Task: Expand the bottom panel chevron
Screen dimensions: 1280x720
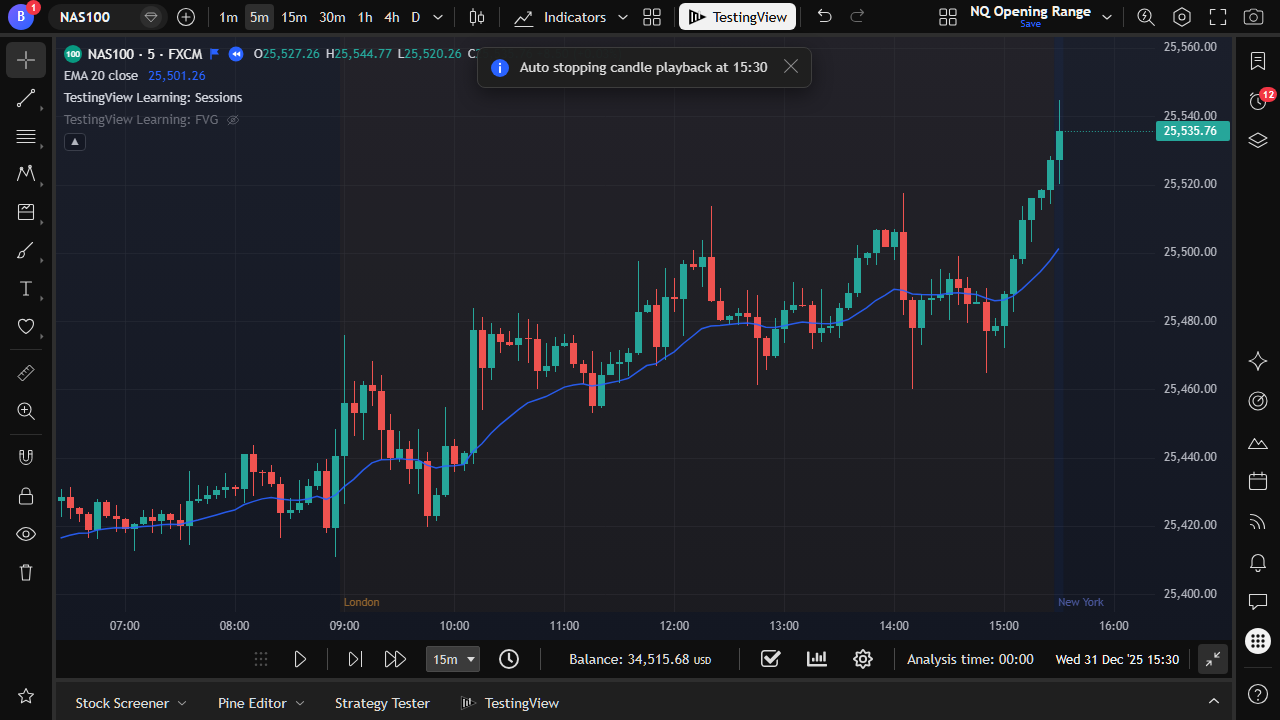Action: [x=1214, y=703]
